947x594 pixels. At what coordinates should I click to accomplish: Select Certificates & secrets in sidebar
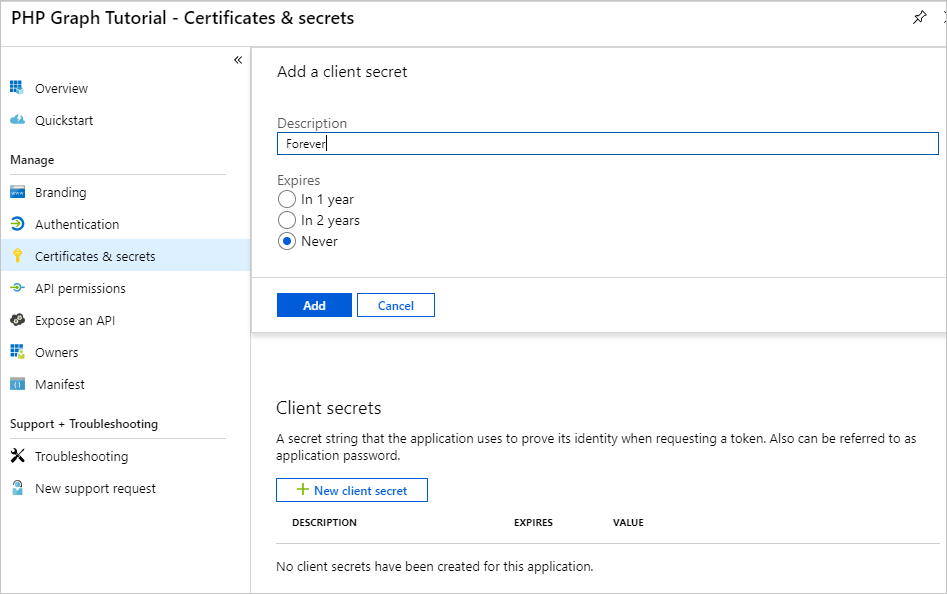tap(125, 256)
